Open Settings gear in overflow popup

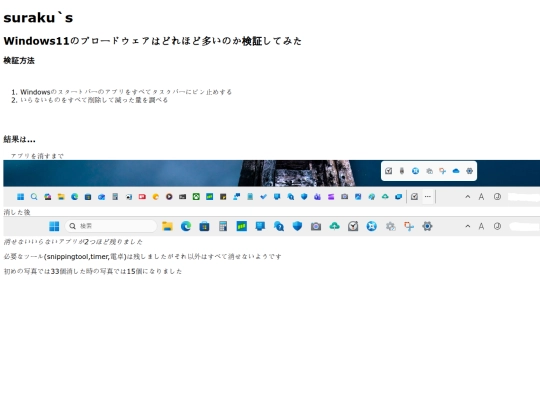coord(469,171)
